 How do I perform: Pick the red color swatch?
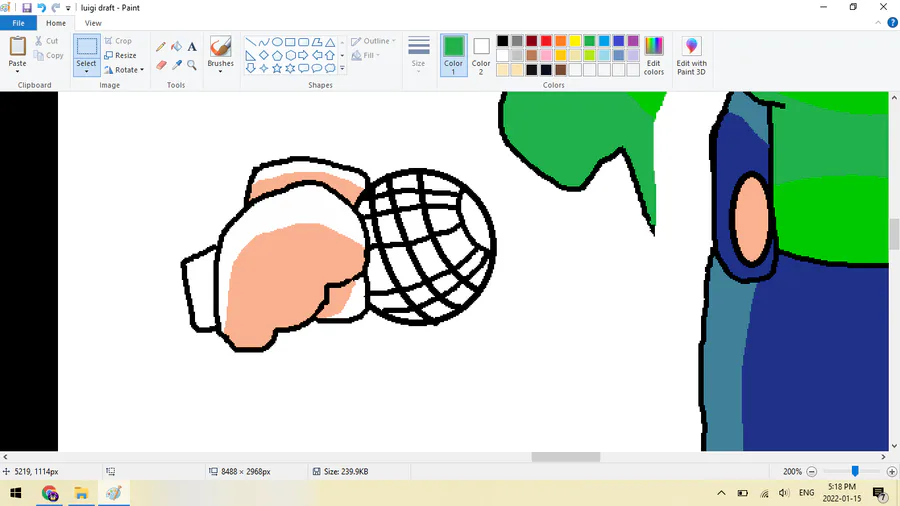click(x=546, y=41)
